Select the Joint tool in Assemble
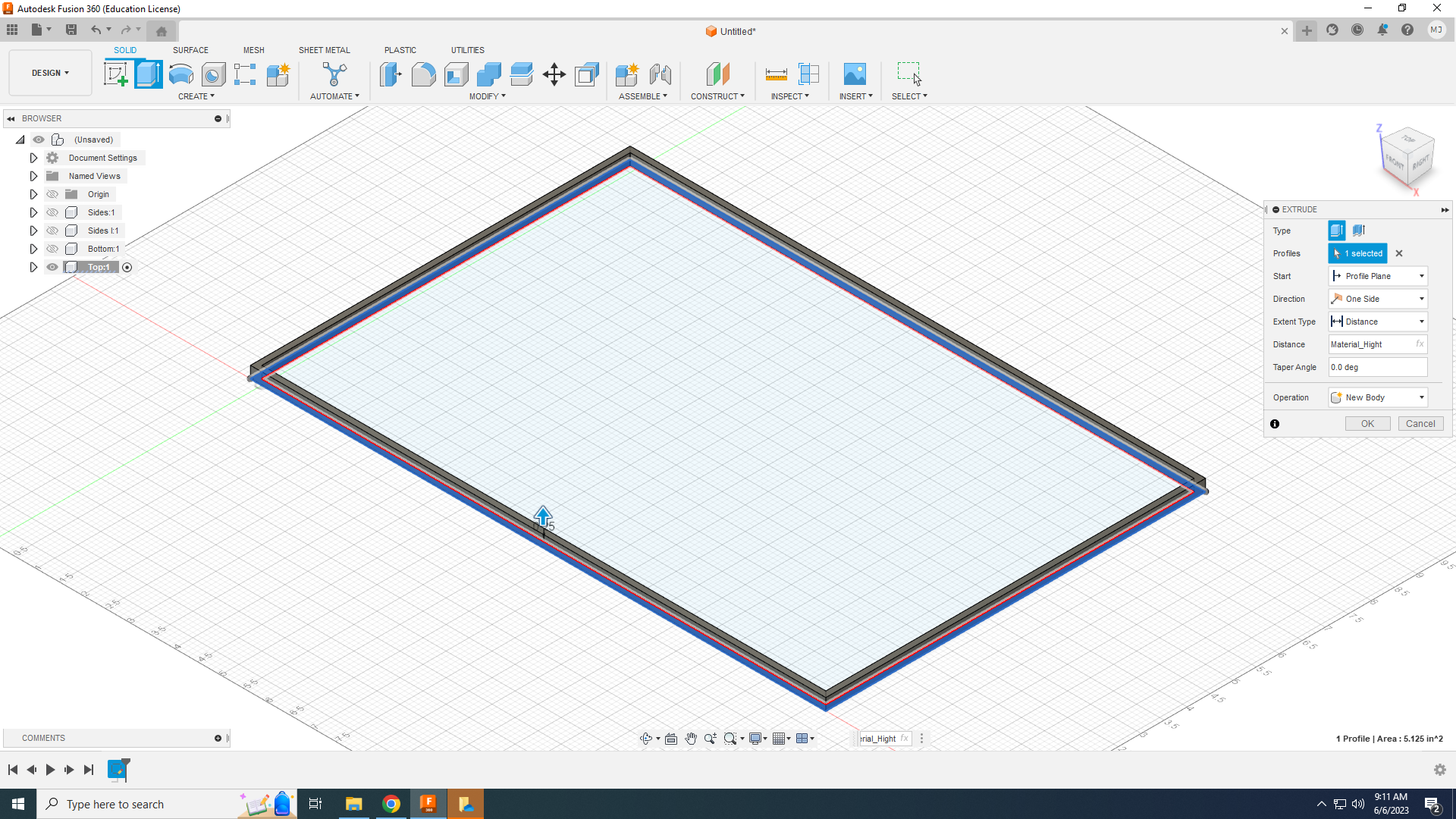Viewport: 1456px width, 819px height. pos(661,73)
